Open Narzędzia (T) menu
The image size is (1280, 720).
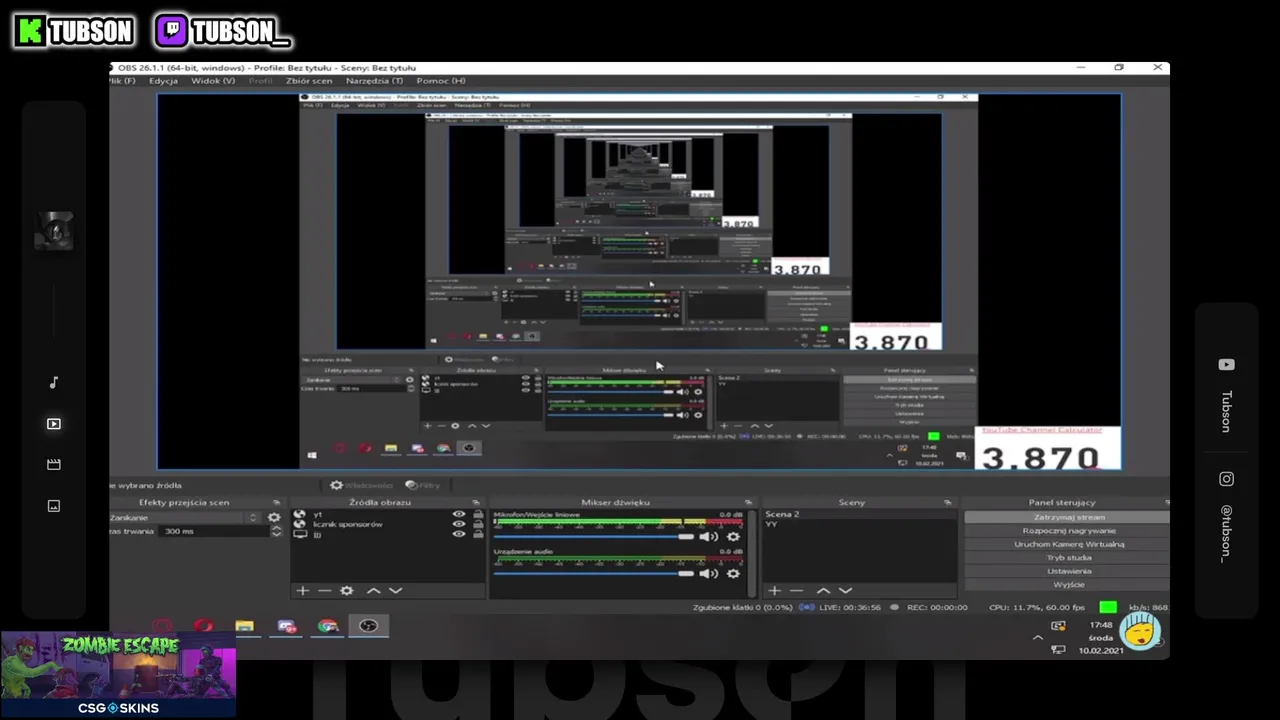pos(374,81)
